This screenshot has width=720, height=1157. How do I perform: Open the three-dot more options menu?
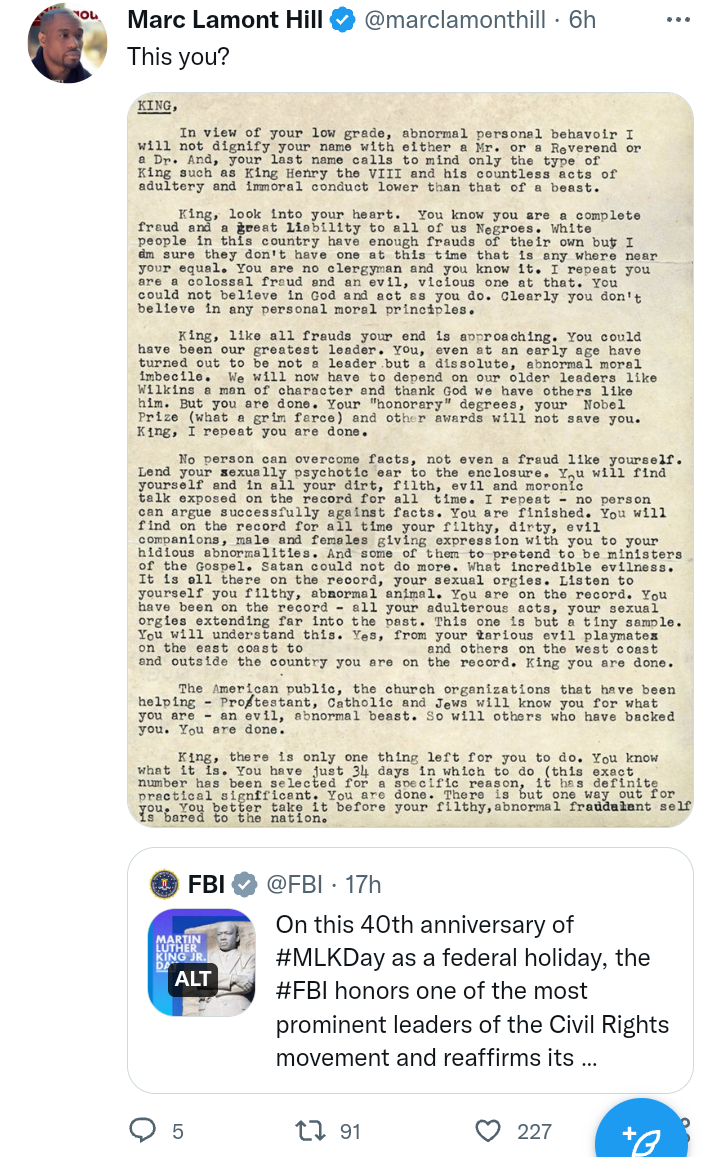[678, 20]
